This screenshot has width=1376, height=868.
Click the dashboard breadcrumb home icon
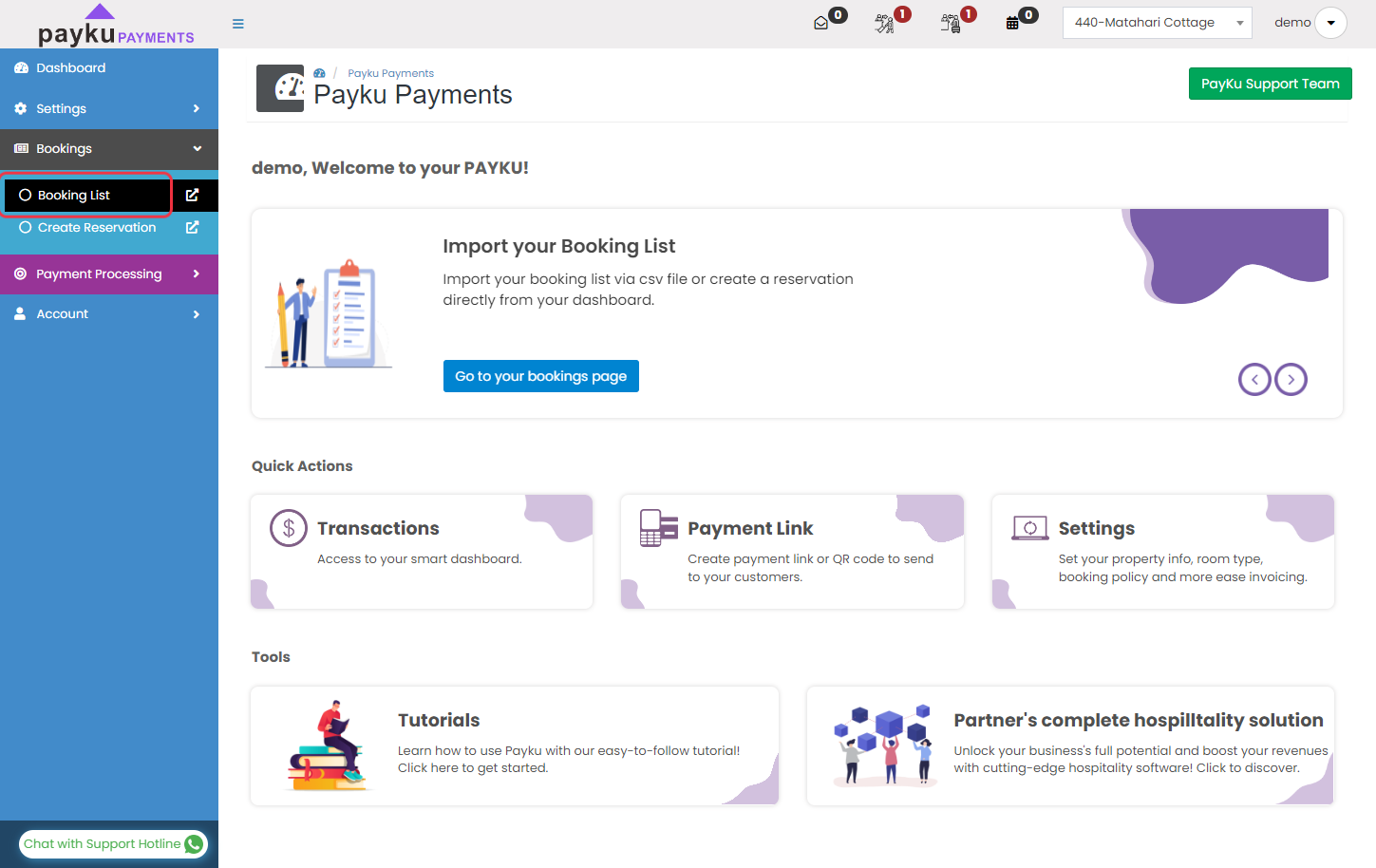[320, 73]
